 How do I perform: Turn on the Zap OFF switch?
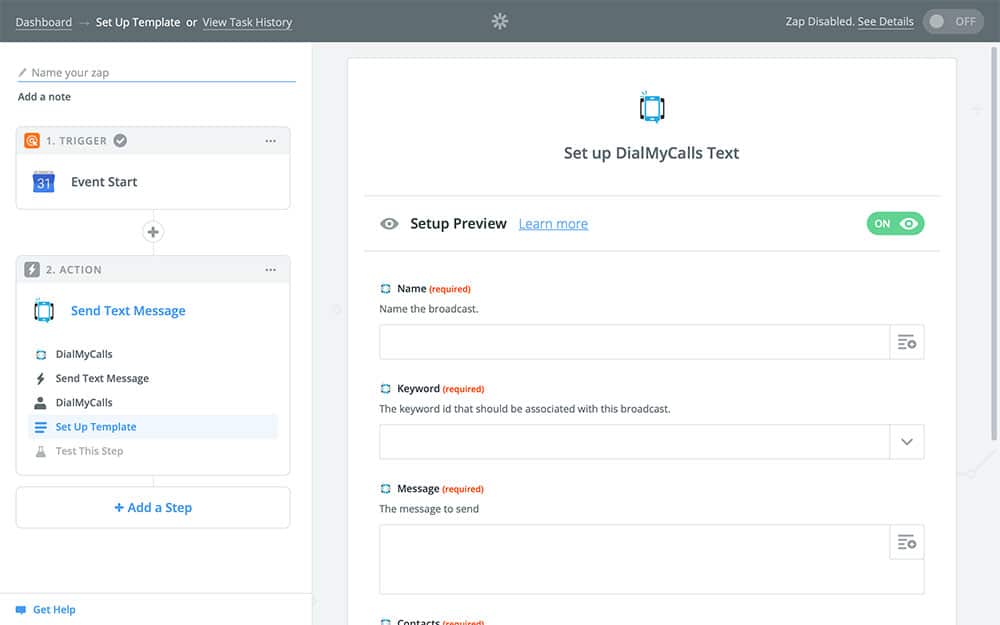953,22
